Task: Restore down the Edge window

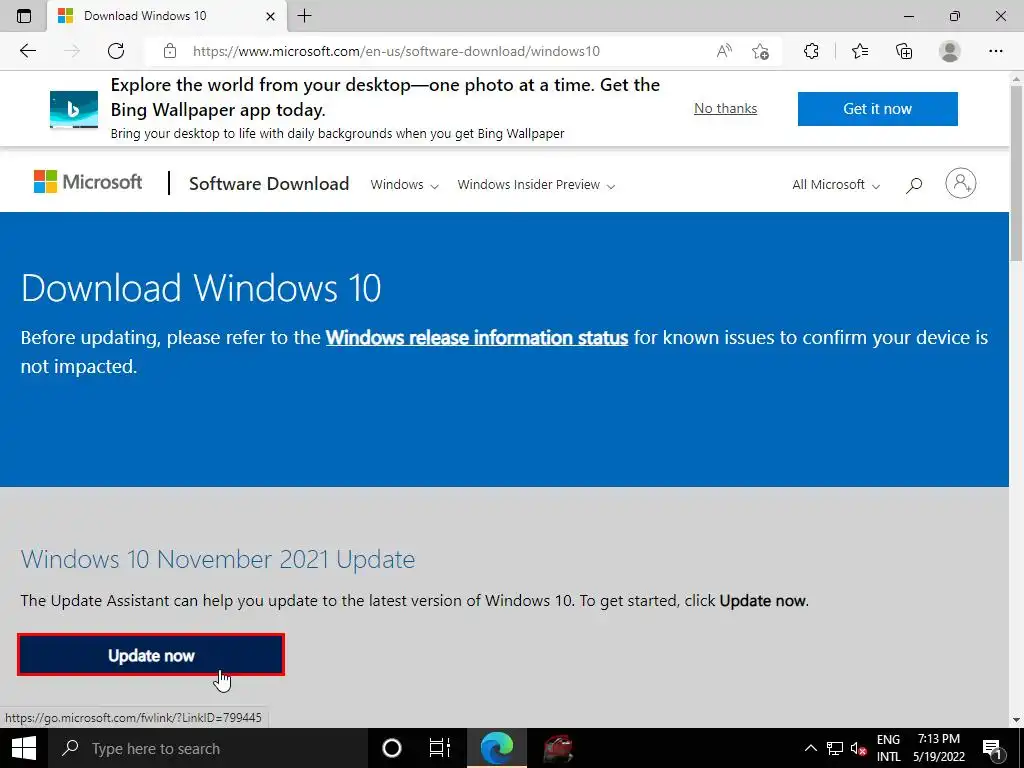Action: tap(955, 16)
